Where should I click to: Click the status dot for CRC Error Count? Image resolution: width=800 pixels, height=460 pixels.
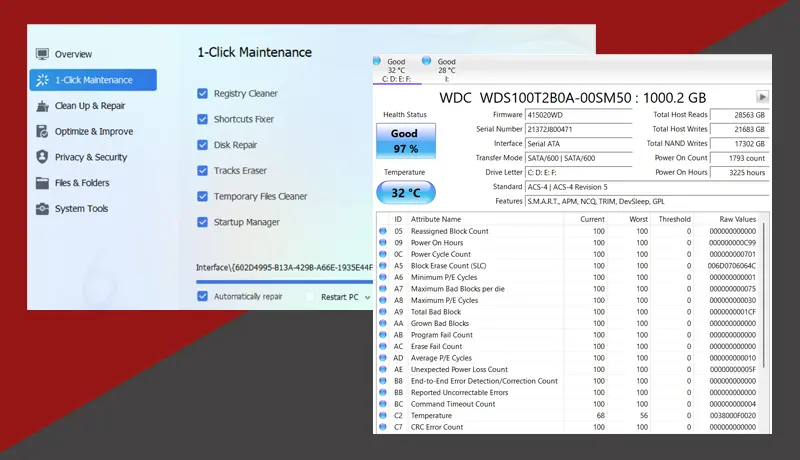click(383, 427)
